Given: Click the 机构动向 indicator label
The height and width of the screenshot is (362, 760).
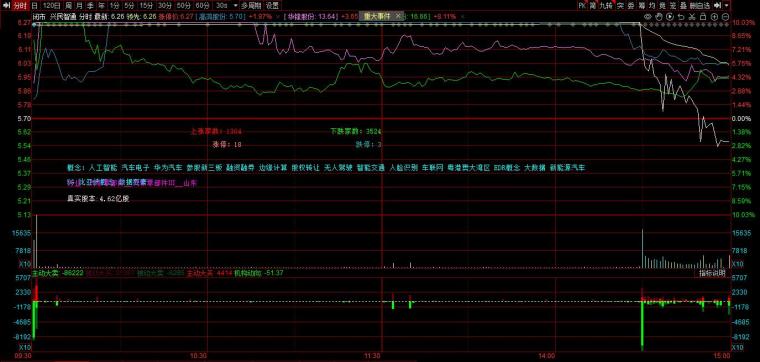Looking at the screenshot, I should tap(259, 273).
